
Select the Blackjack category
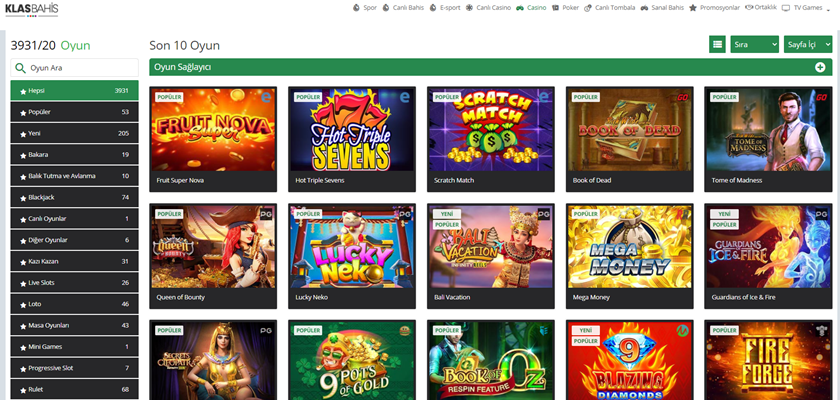74,197
